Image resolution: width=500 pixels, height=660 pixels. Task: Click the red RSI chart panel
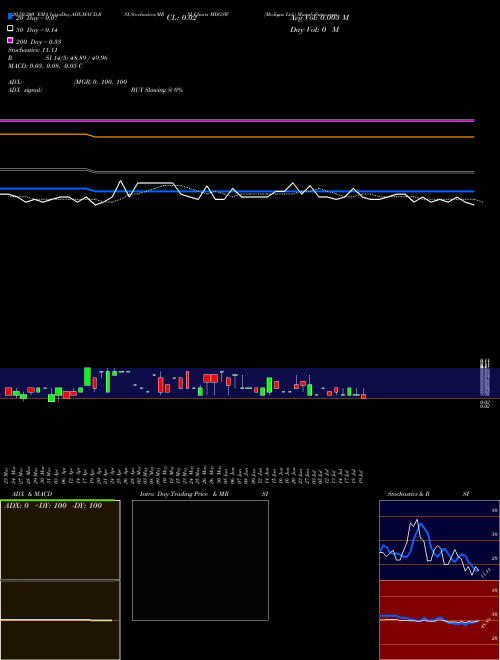tap(439, 620)
